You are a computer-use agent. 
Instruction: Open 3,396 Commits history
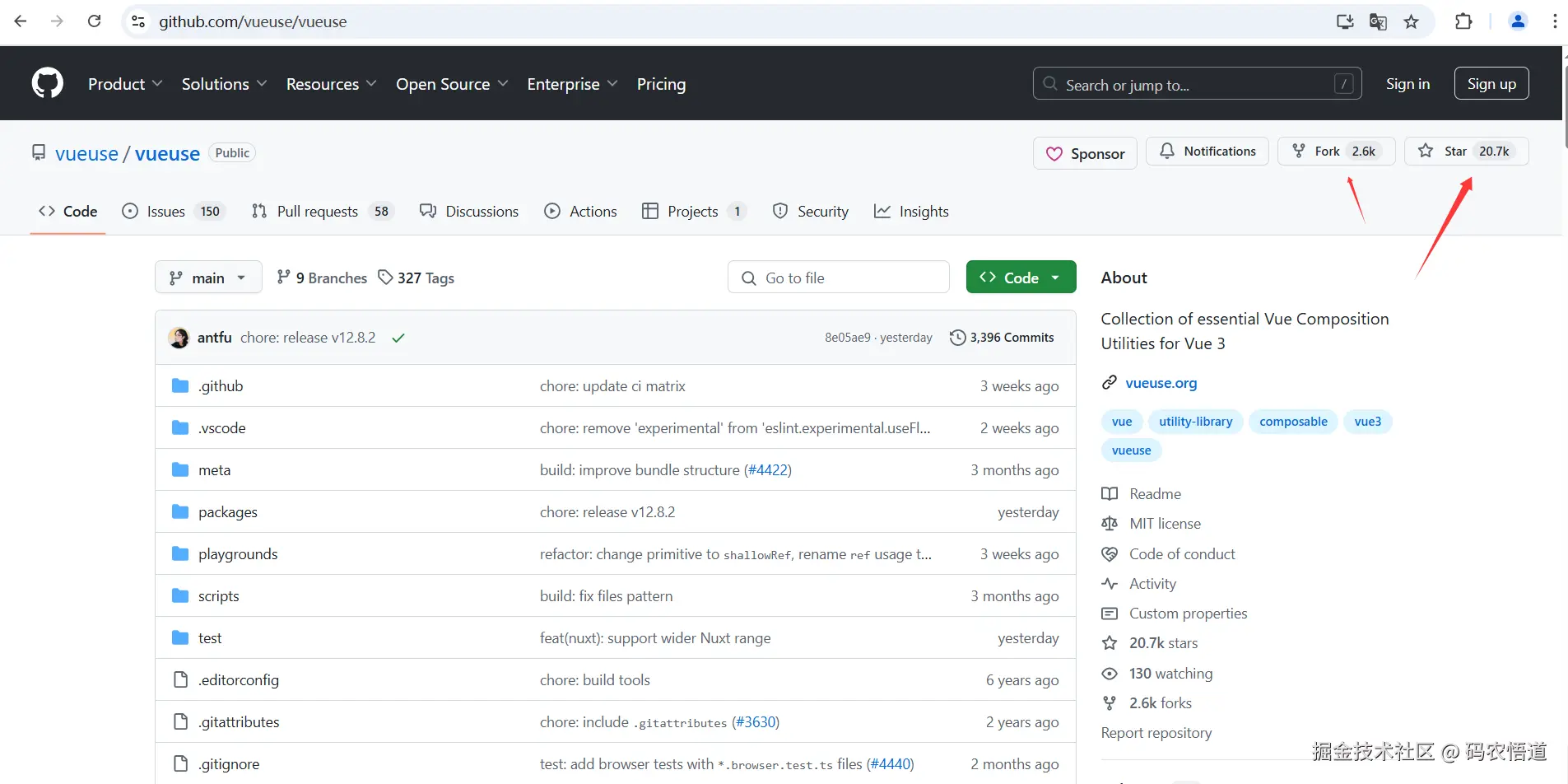(x=1002, y=338)
